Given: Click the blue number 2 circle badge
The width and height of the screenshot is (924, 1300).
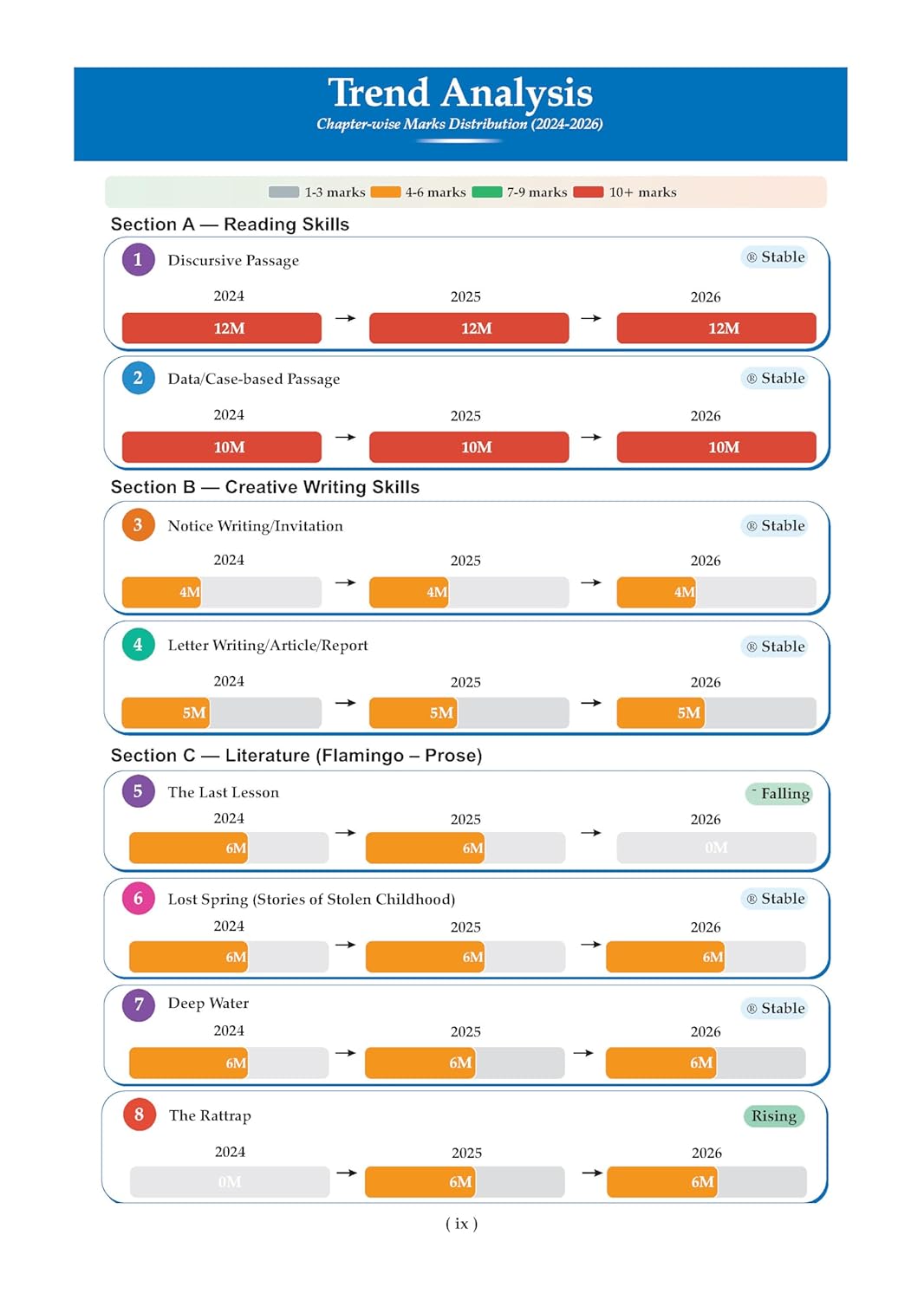Looking at the screenshot, I should coord(138,378).
